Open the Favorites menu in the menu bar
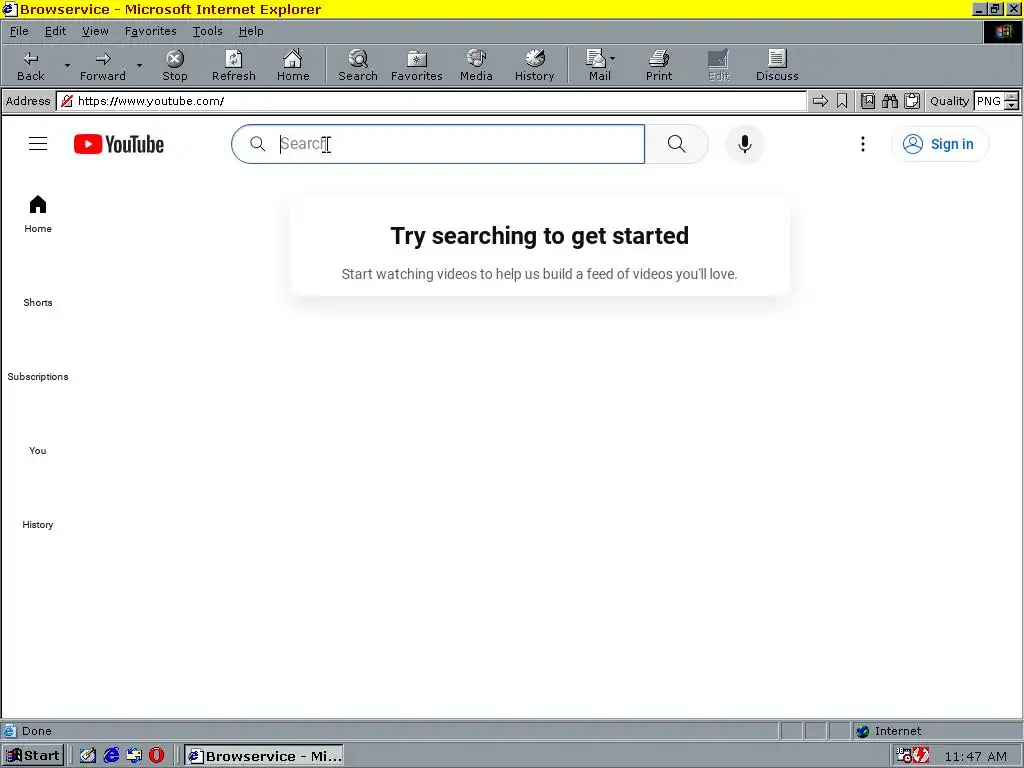 point(151,31)
